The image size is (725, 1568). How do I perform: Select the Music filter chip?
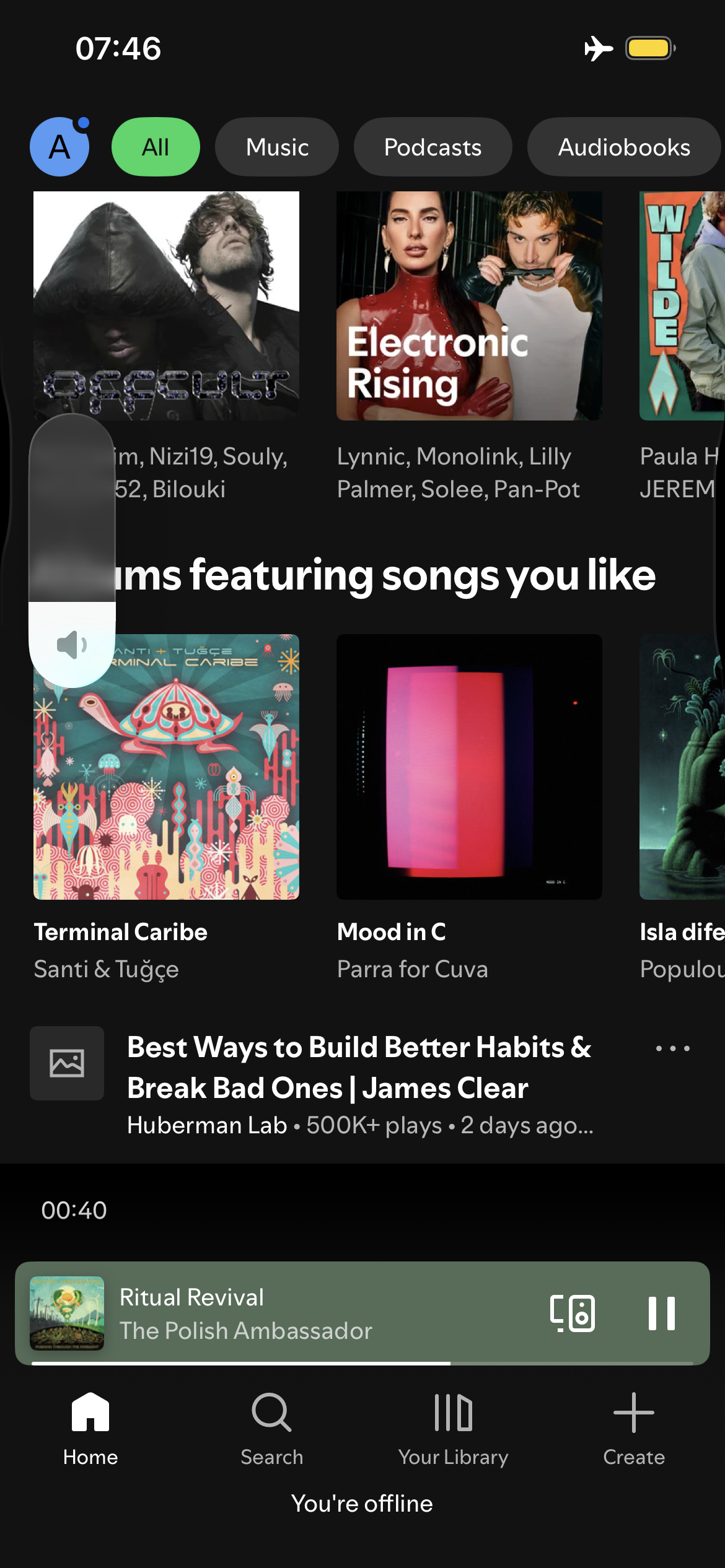click(x=277, y=147)
